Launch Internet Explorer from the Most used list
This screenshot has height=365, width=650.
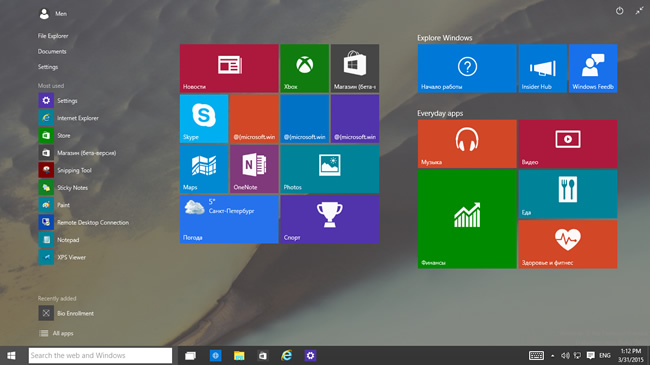[x=69, y=118]
